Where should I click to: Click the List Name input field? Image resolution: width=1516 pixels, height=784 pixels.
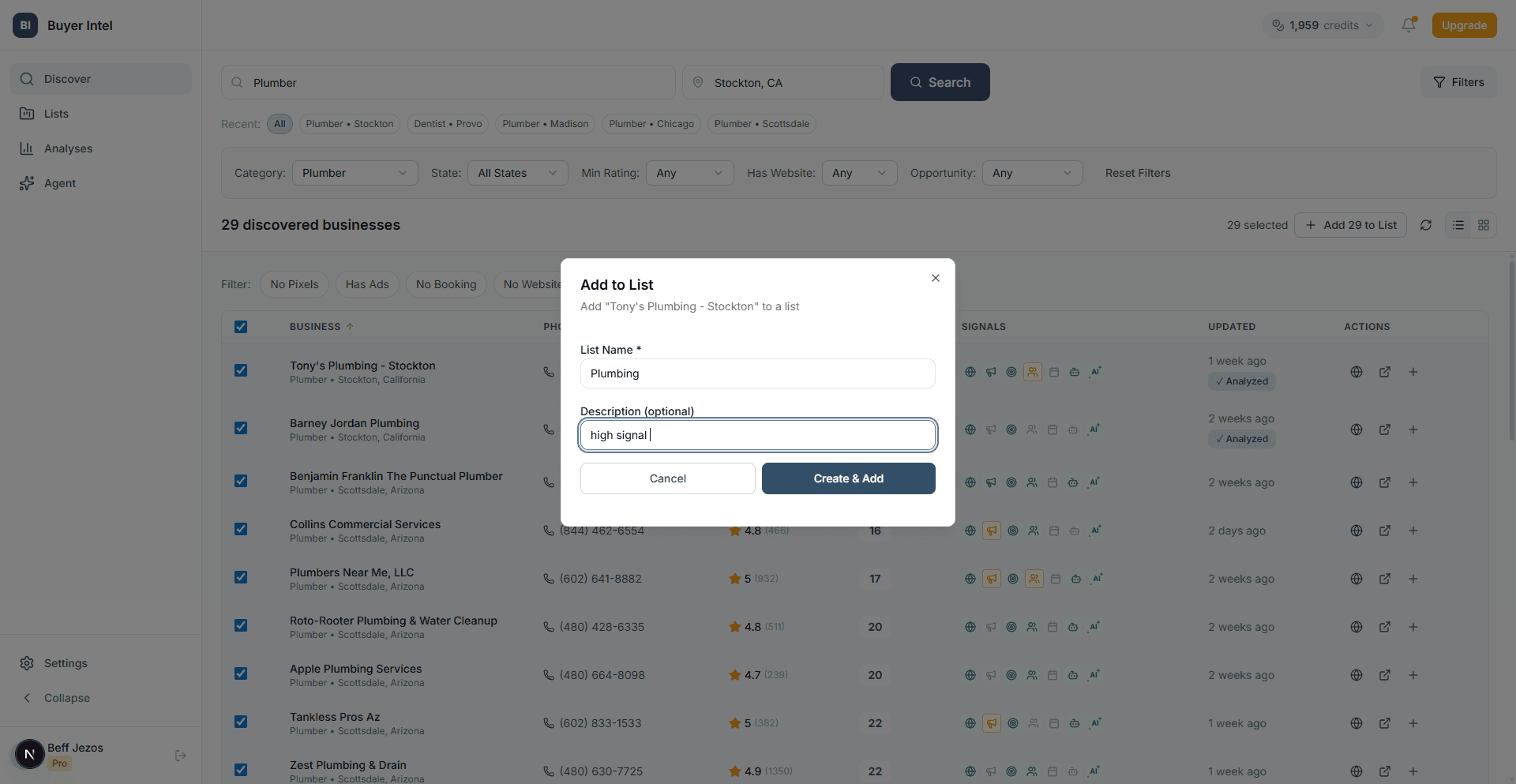tap(757, 373)
